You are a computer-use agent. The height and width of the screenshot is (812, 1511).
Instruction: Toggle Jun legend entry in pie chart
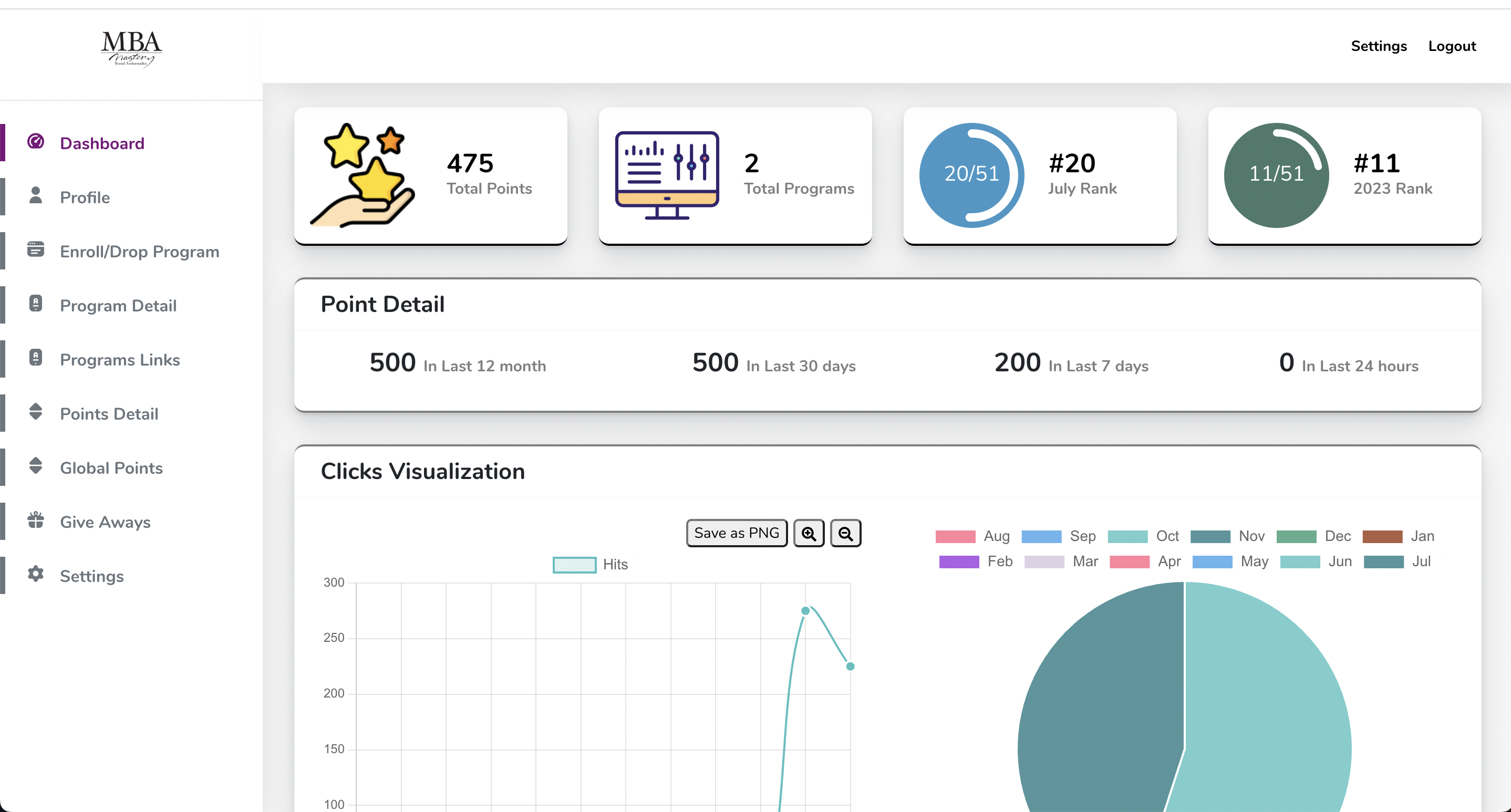point(1316,561)
